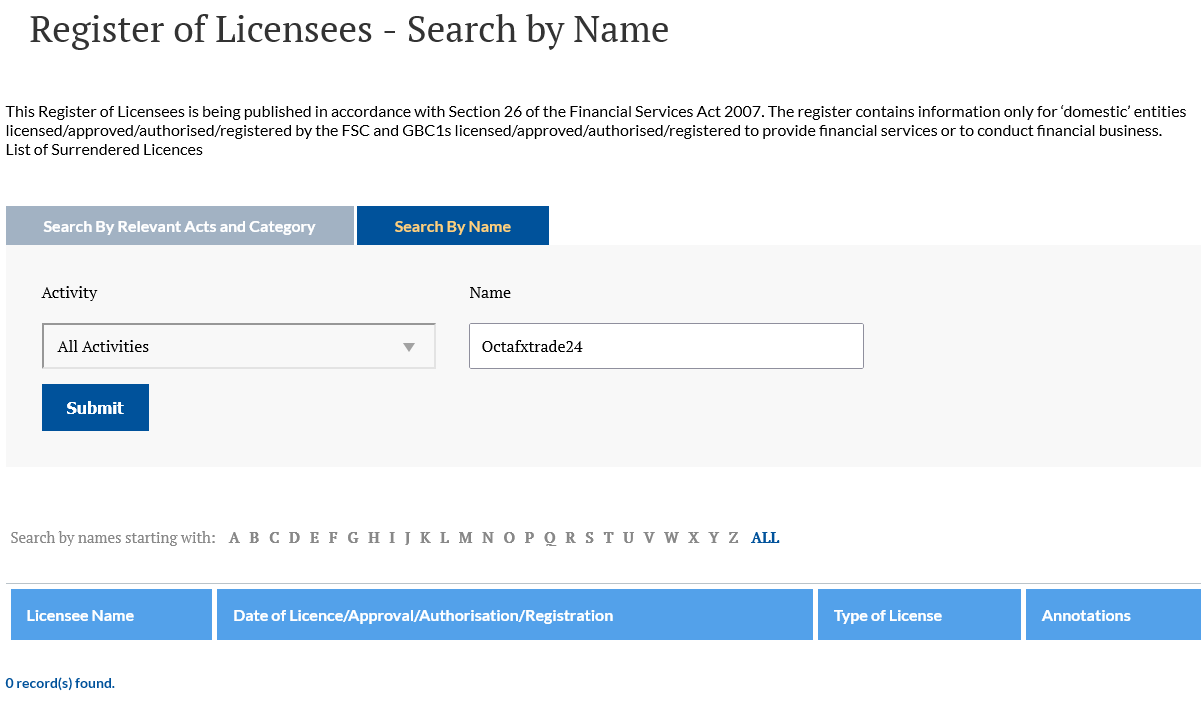1201x705 pixels.
Task: Click the Name field label
Action: coord(490,293)
